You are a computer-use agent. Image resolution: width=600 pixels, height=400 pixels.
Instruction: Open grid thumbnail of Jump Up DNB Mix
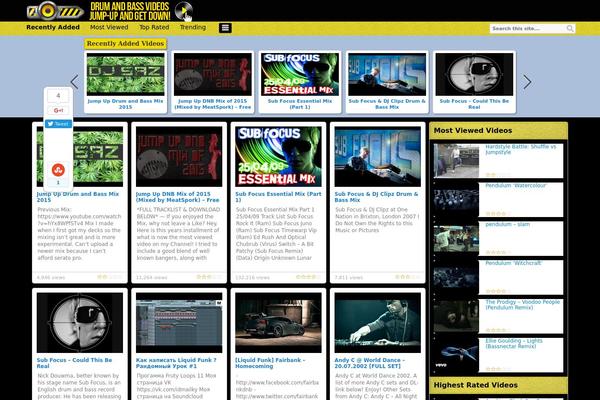(179, 157)
